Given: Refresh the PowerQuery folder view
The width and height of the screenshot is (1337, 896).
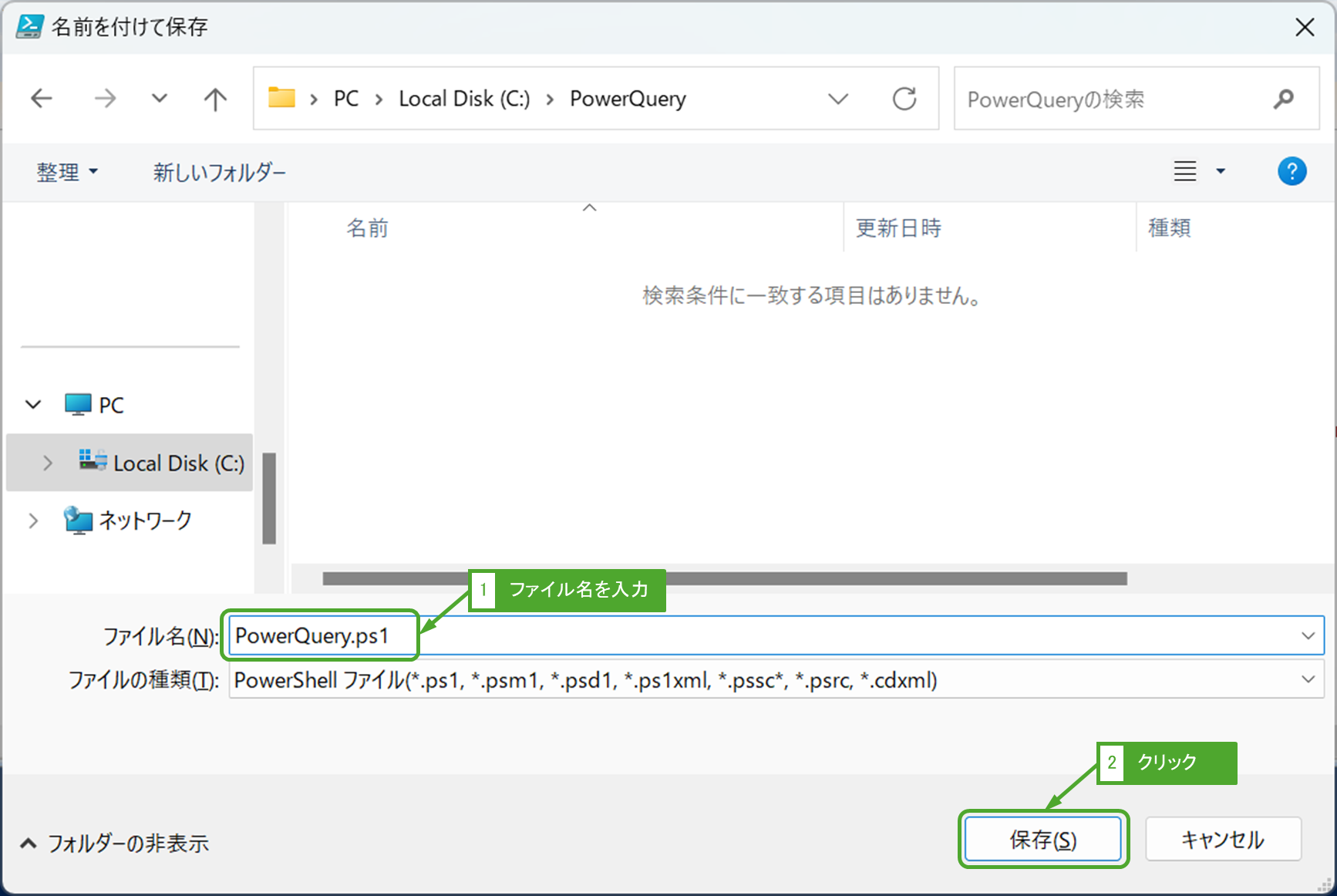Looking at the screenshot, I should [904, 98].
